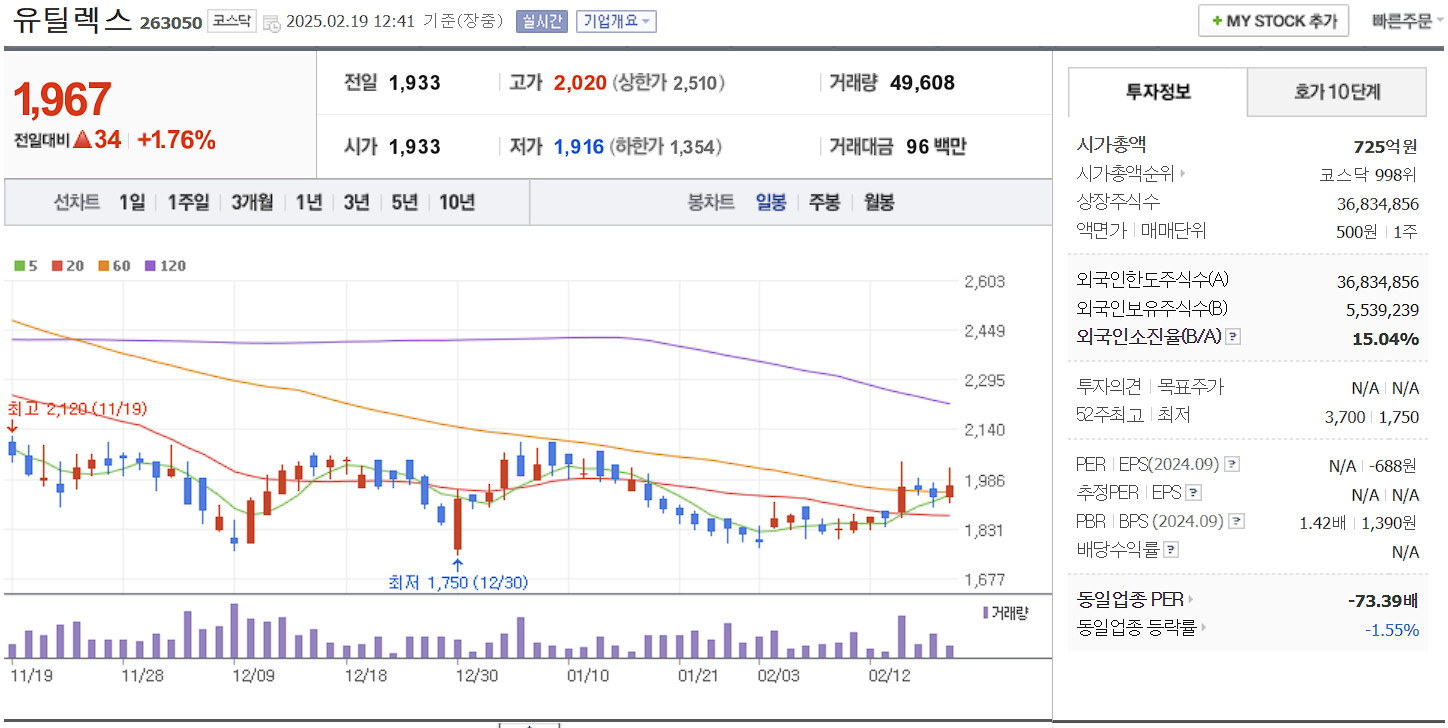Click the green 5-day moving average legend
Image resolution: width=1448 pixels, height=728 pixels.
tap(25, 267)
